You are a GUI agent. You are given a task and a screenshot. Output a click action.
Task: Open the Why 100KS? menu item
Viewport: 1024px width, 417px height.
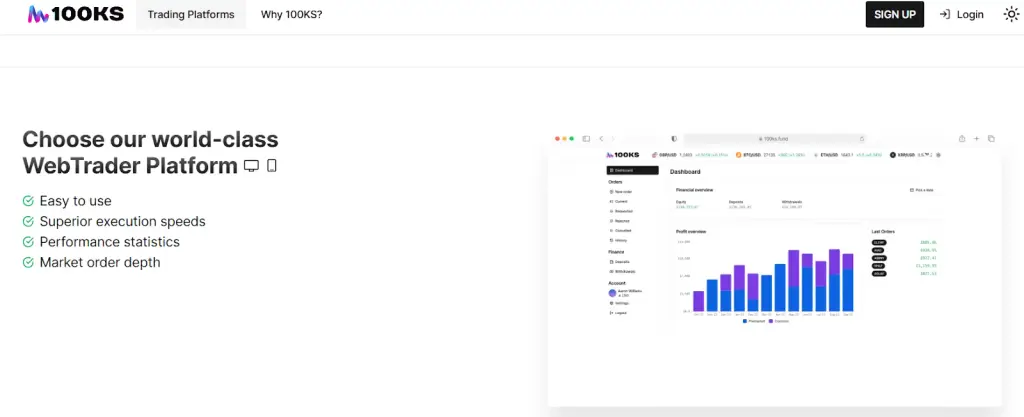291,14
